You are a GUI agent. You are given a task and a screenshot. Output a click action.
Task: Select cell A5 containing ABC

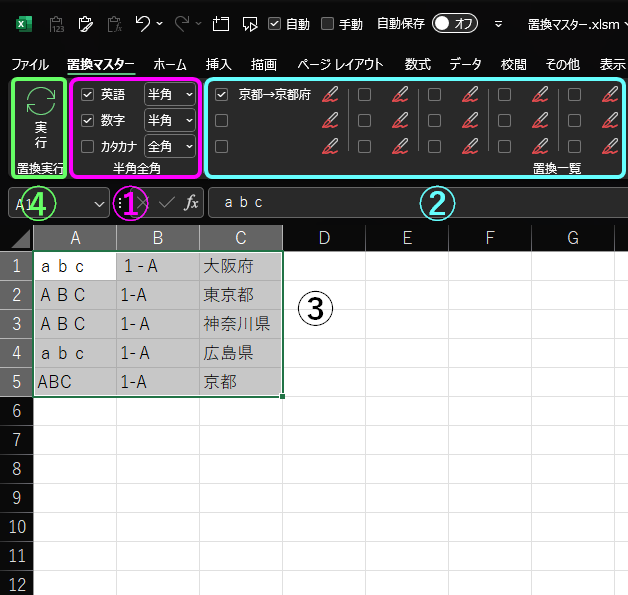[x=75, y=382]
